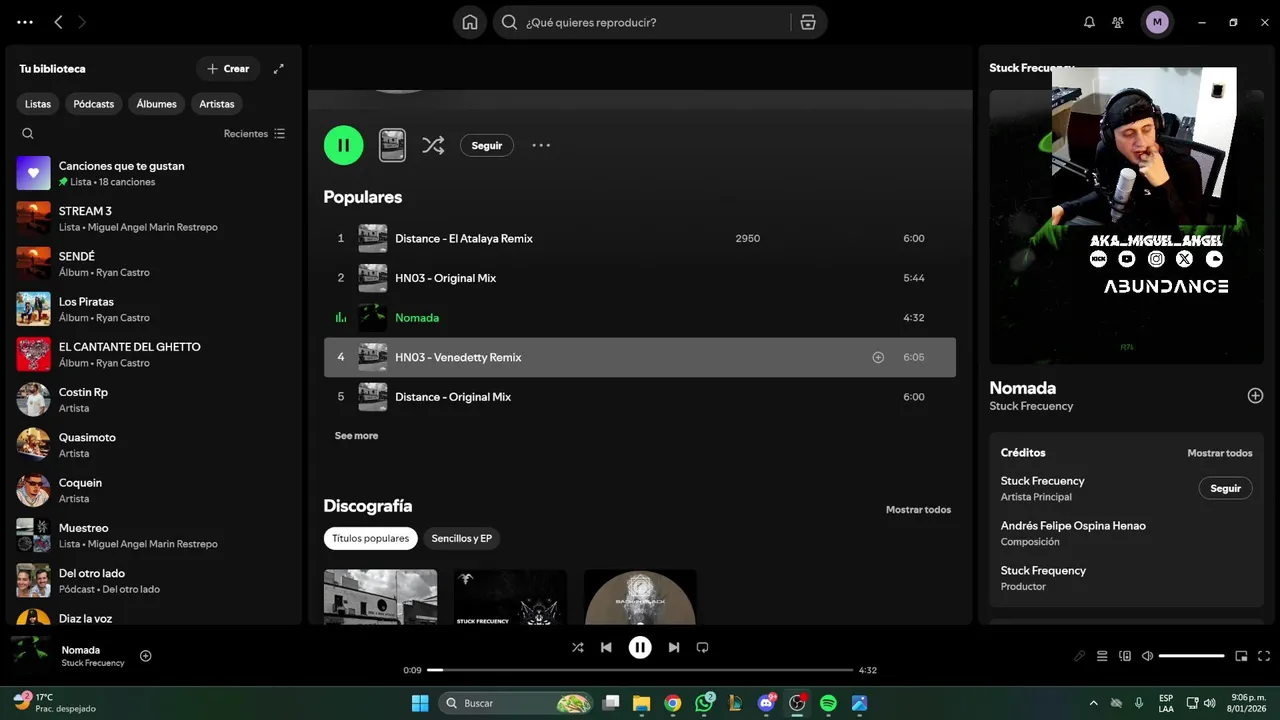Viewport: 1280px width, 720px height.
Task: Click 'Mostrar todos' in Créditos section
Action: (1220, 453)
